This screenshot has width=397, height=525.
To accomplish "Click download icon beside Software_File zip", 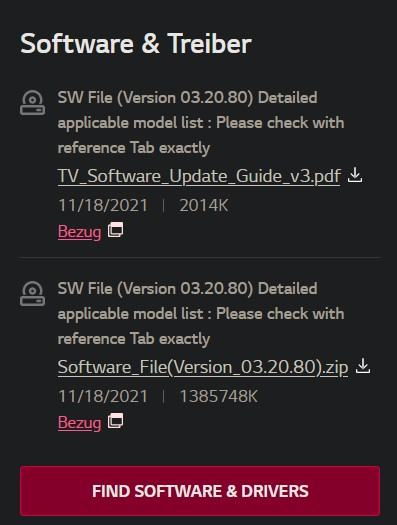I will (363, 366).
